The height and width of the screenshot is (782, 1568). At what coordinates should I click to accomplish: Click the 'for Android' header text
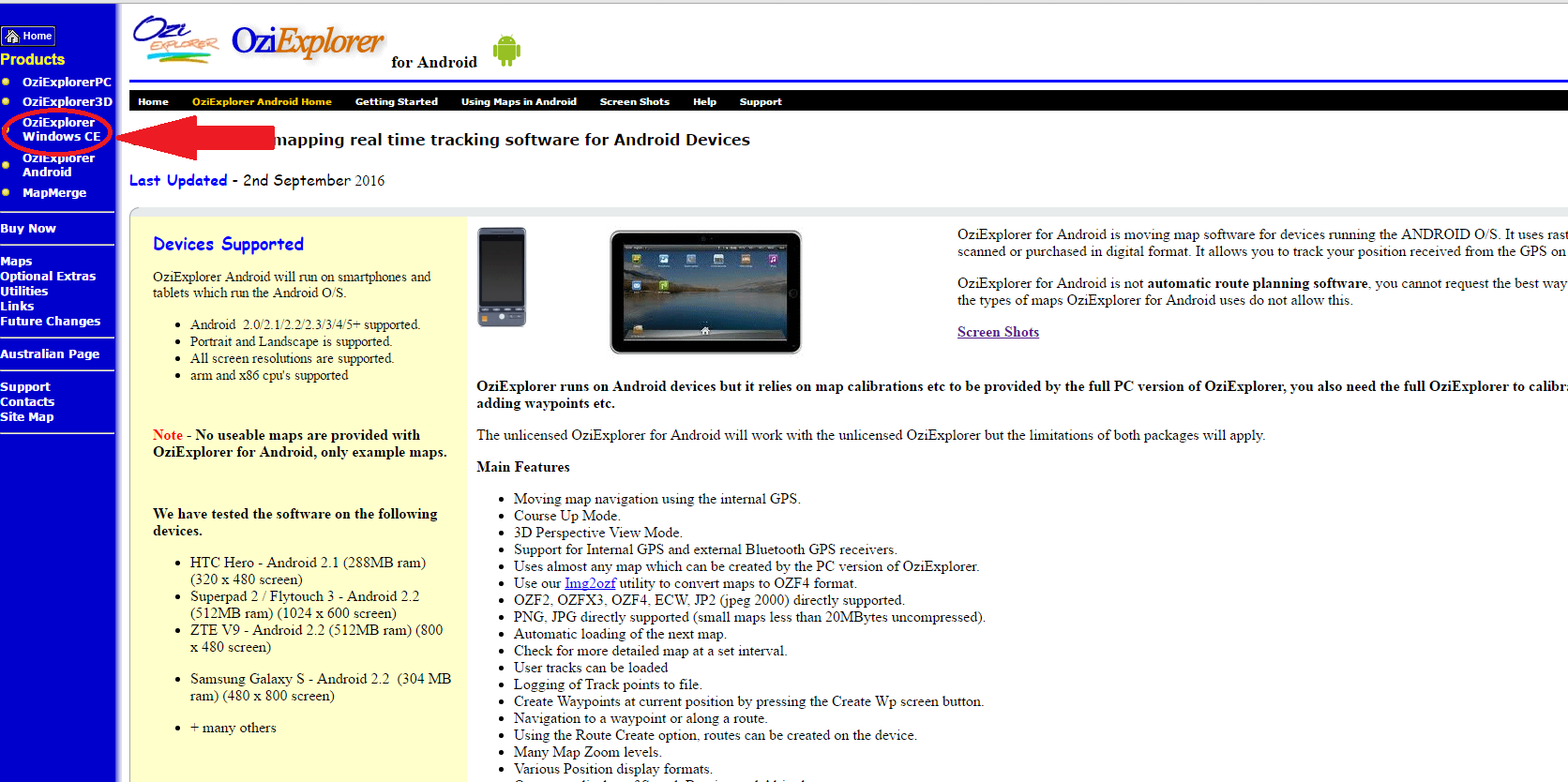click(x=434, y=62)
